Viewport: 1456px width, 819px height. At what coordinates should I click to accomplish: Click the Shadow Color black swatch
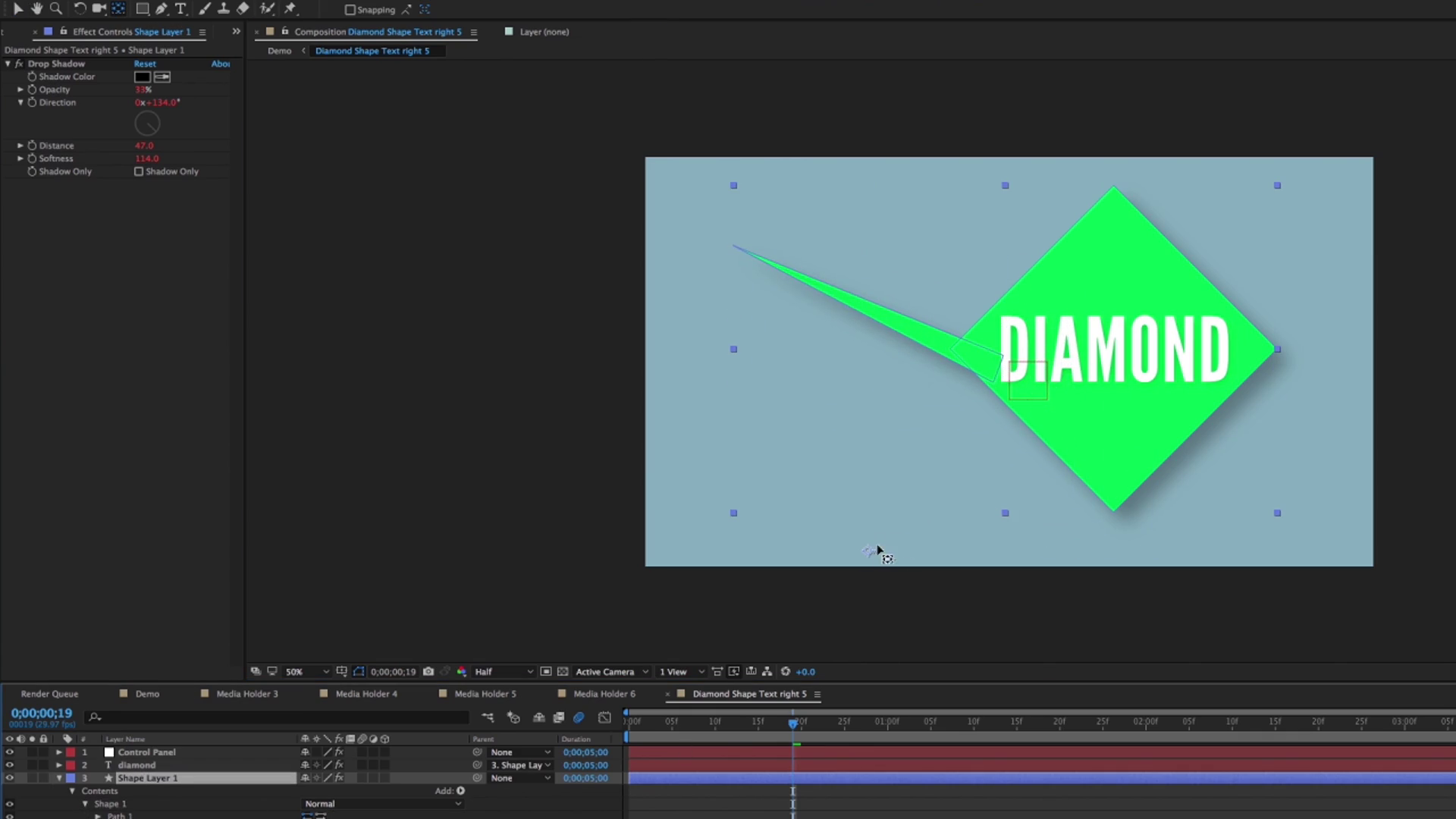coord(142,77)
